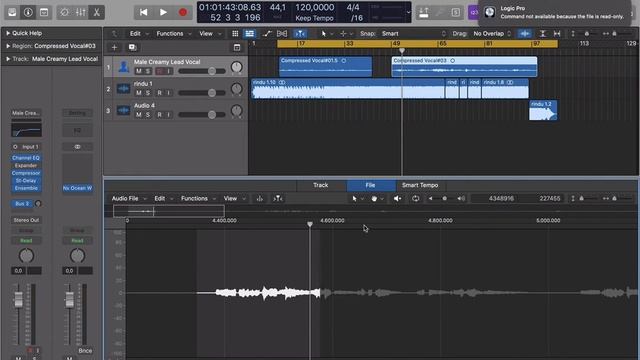This screenshot has width=640, height=360.
Task: Open the Compressor plugin slot
Action: pos(26,173)
